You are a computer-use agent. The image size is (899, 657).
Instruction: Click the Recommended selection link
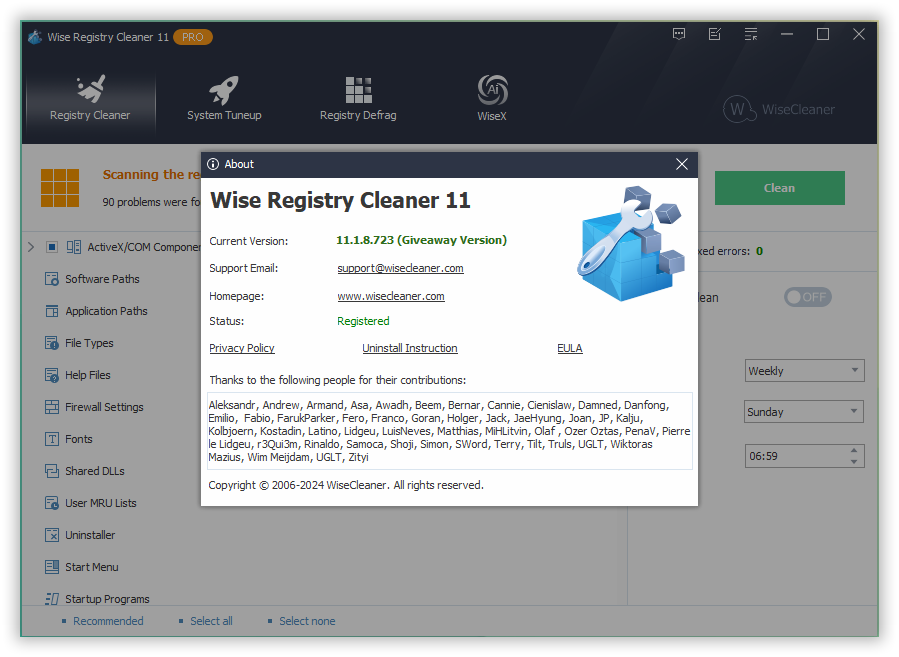click(108, 621)
